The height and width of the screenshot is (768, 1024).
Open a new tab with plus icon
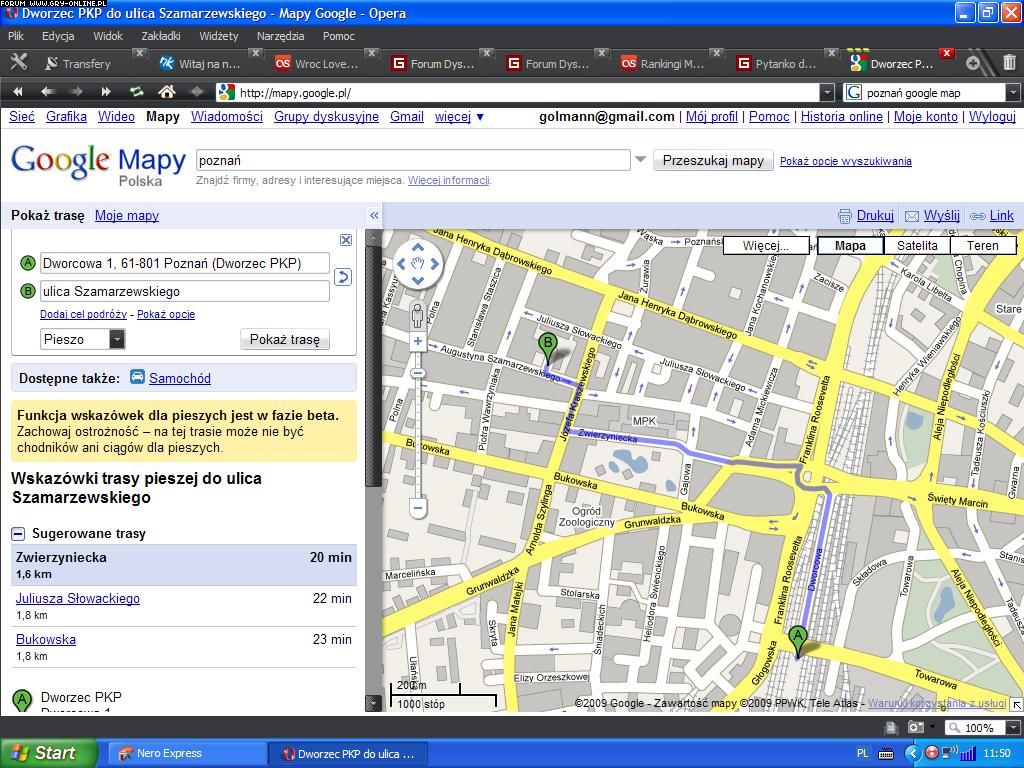tap(973, 63)
